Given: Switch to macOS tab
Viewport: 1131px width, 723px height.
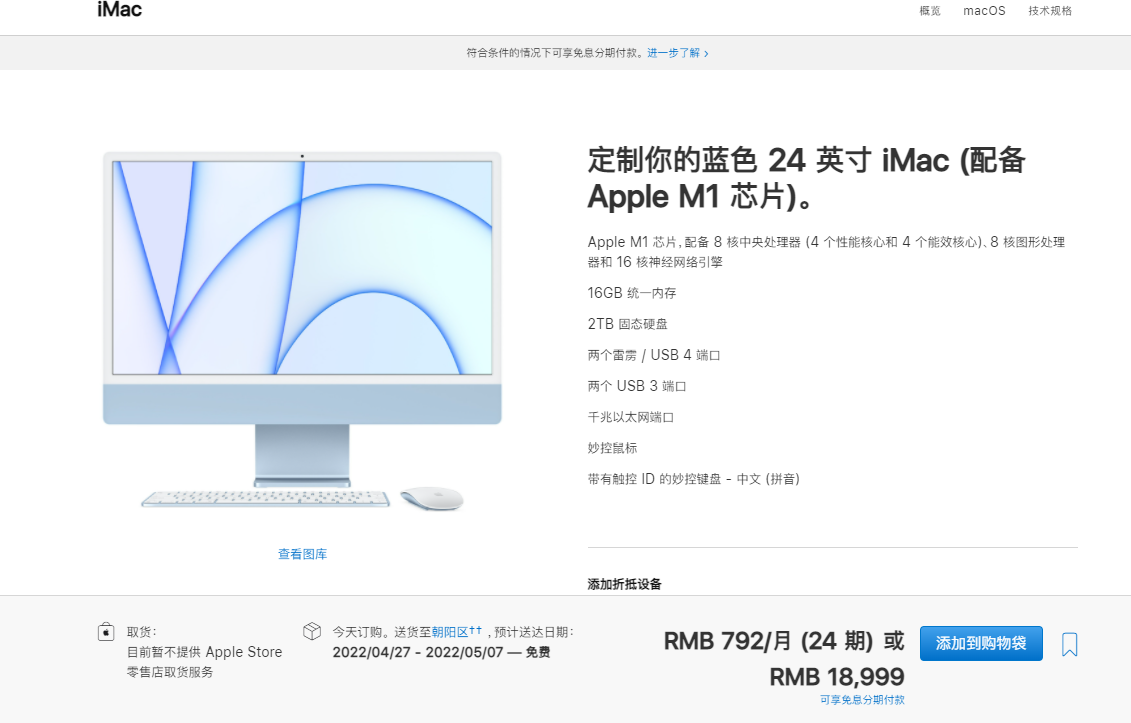Looking at the screenshot, I should point(984,11).
